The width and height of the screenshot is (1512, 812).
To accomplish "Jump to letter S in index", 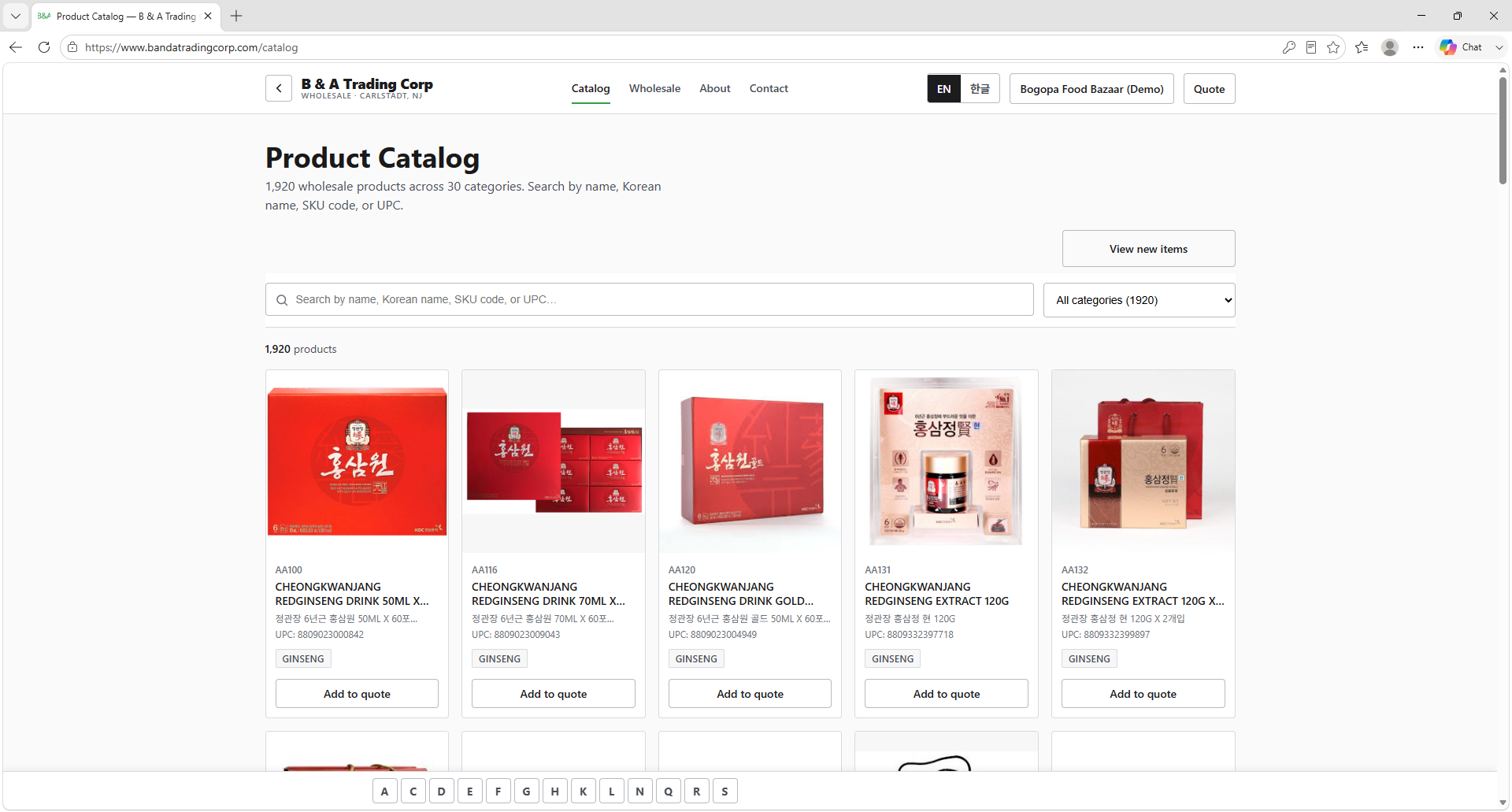I will point(724,792).
